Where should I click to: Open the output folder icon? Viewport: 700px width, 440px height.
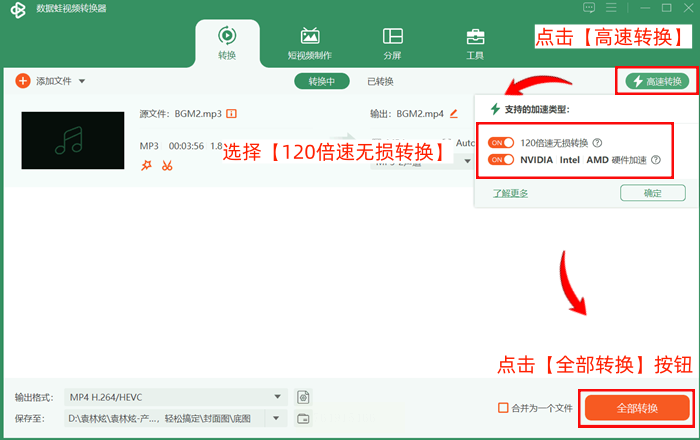click(x=303, y=419)
